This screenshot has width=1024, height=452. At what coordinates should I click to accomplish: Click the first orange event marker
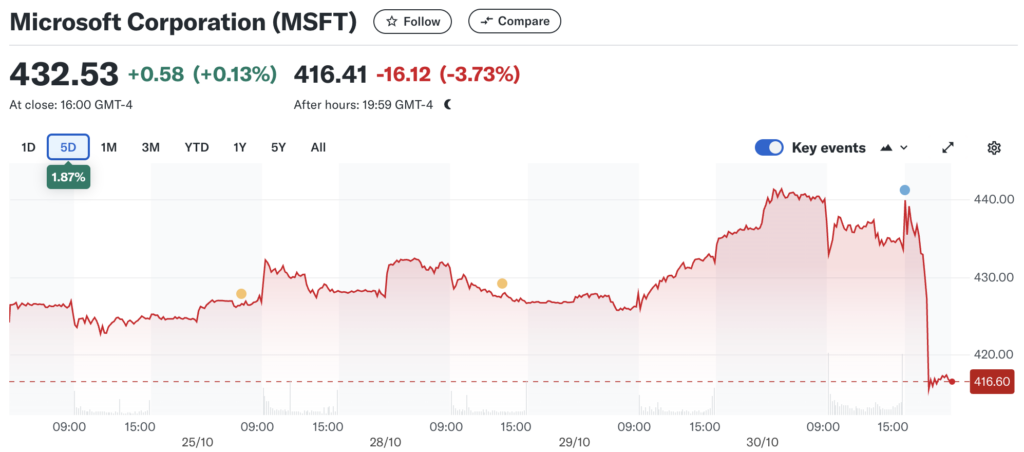click(241, 294)
